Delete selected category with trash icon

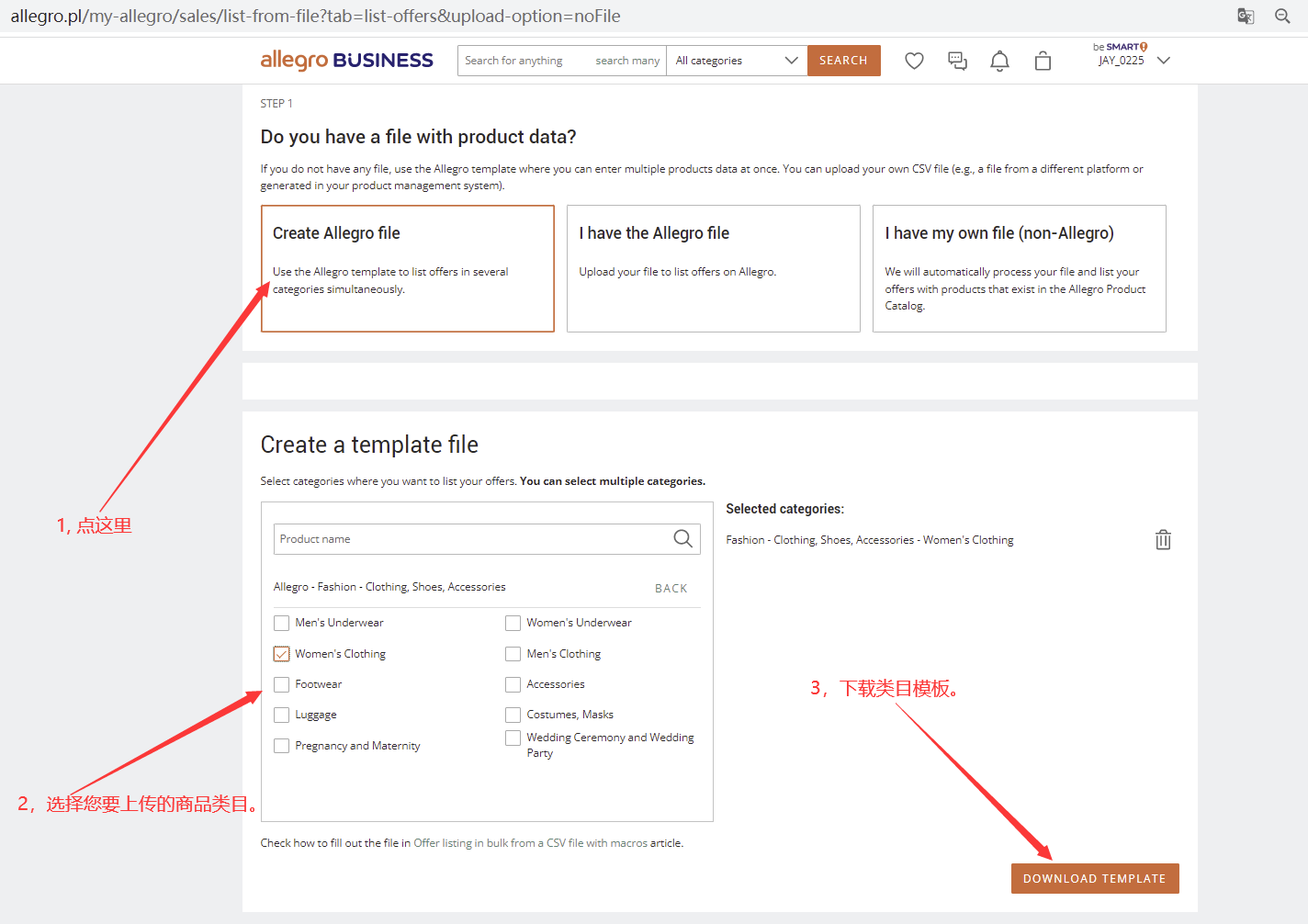1163,540
